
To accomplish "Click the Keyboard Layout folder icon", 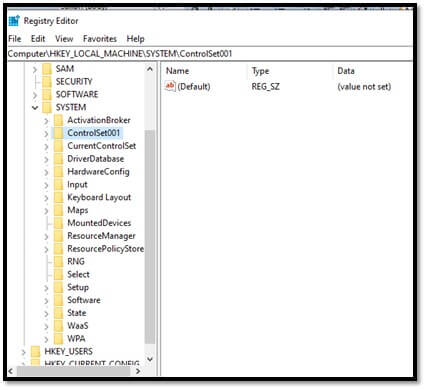I will point(59,197).
